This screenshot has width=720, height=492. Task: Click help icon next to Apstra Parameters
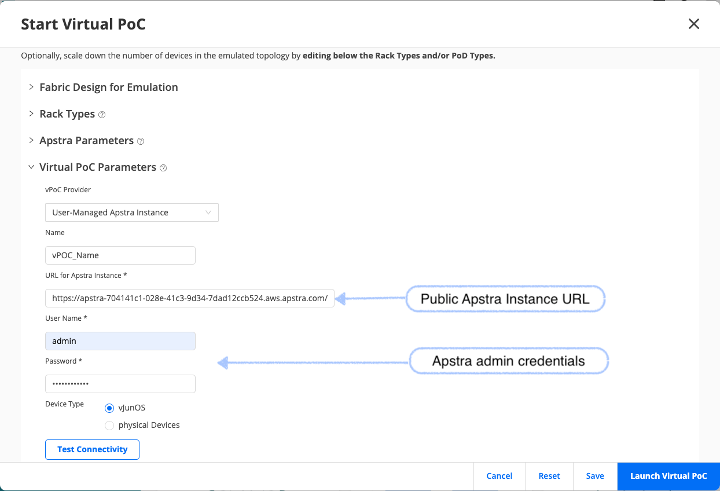[x=140, y=142]
